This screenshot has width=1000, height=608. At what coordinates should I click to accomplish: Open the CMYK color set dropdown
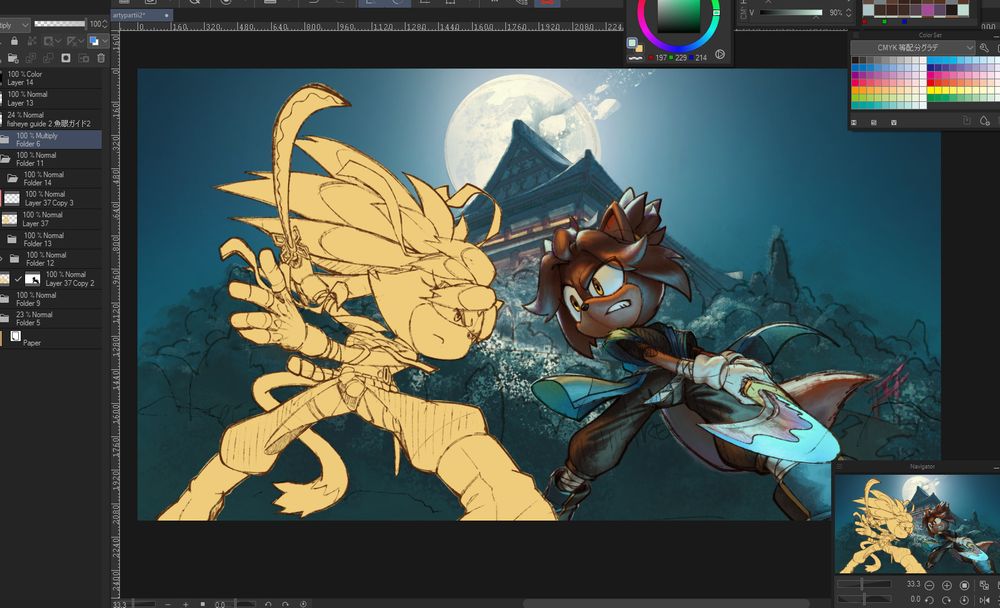tap(913, 48)
